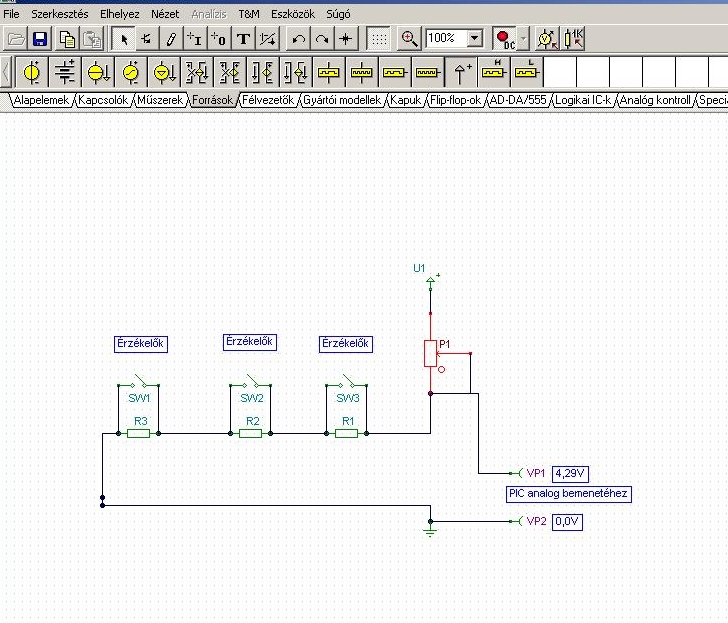Viewport: 728px width, 623px height.
Task: Place a battery component
Action: [65, 72]
